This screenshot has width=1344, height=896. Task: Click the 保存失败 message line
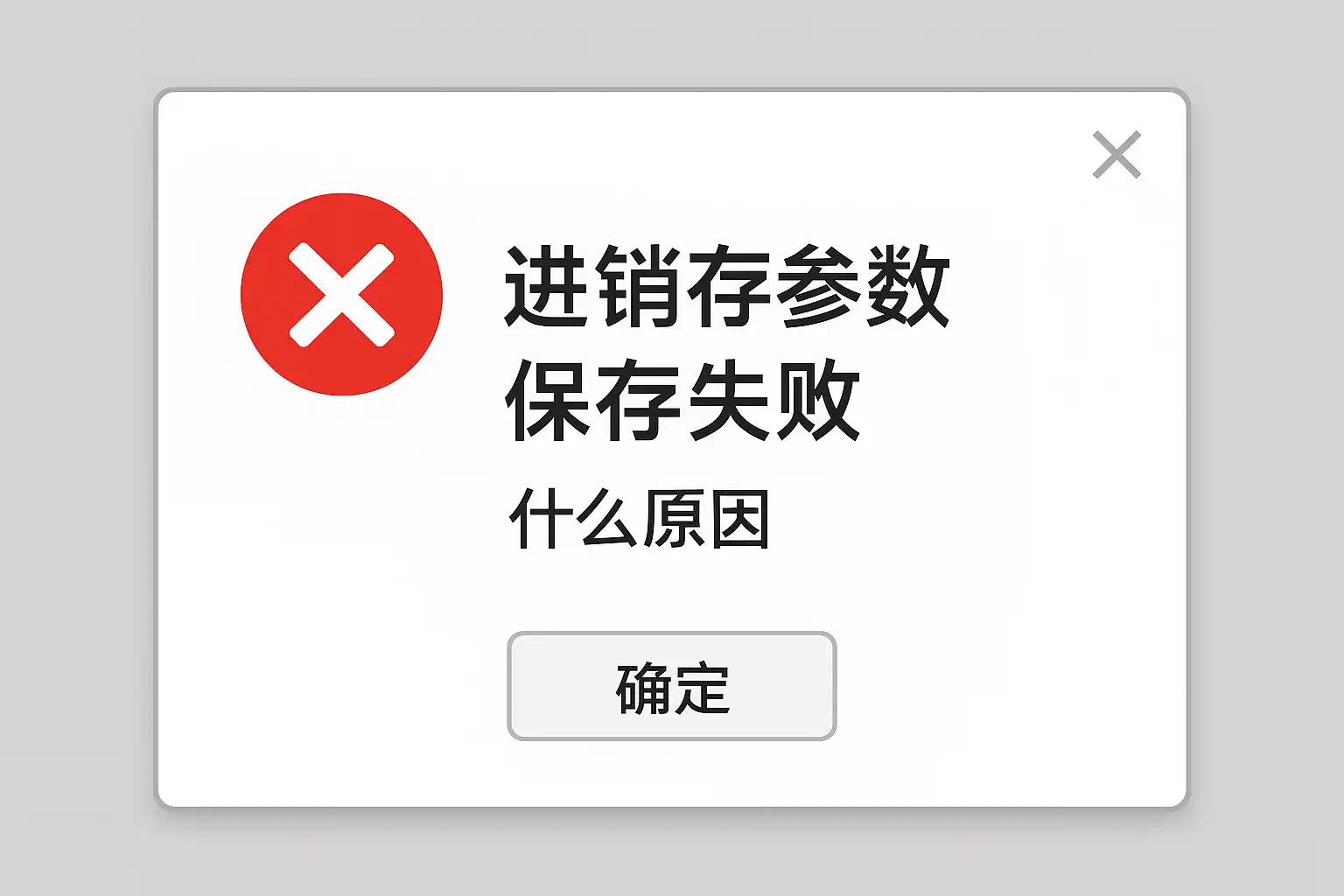pyautogui.click(x=682, y=399)
